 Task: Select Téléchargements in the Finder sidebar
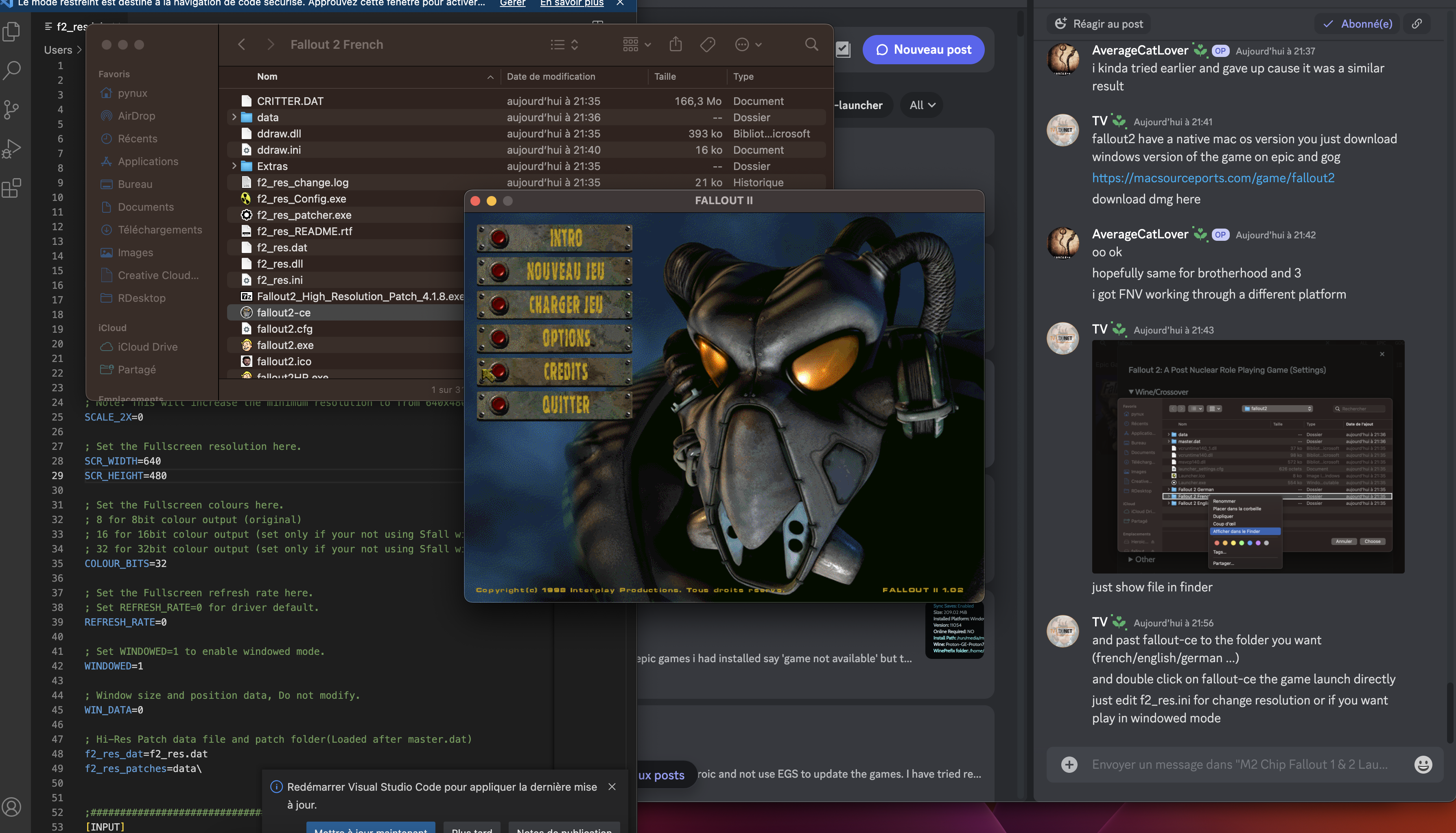point(160,229)
